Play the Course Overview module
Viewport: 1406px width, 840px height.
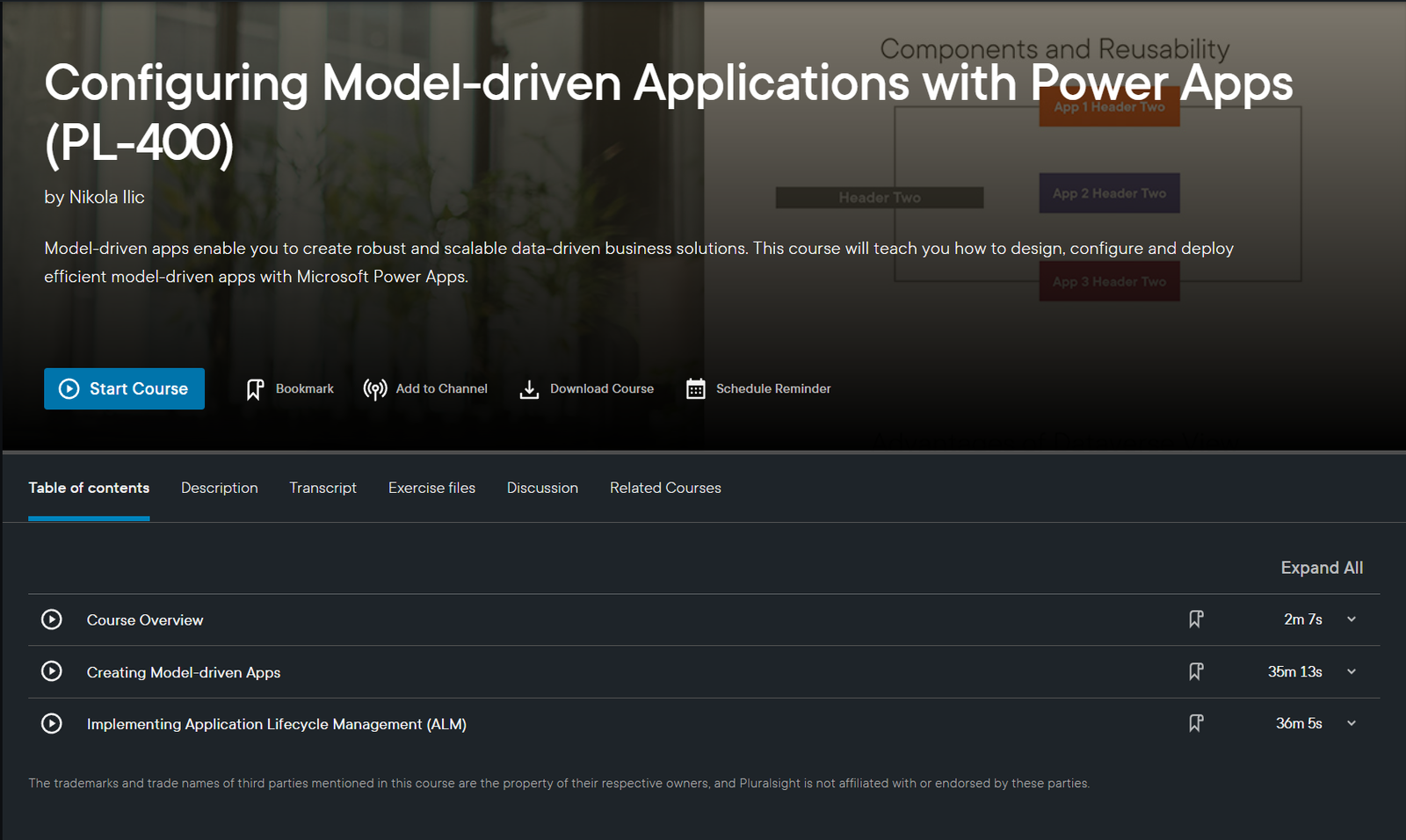click(x=52, y=619)
